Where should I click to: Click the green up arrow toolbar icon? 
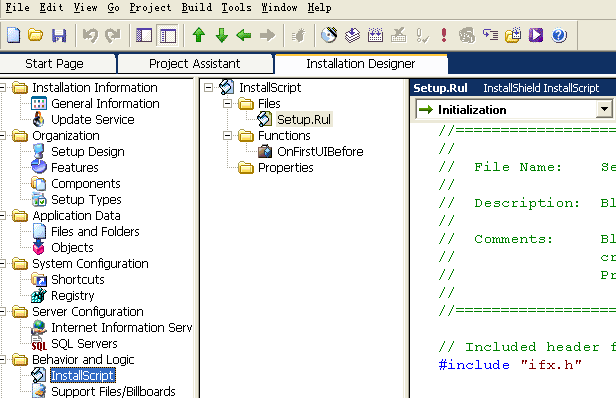199,35
